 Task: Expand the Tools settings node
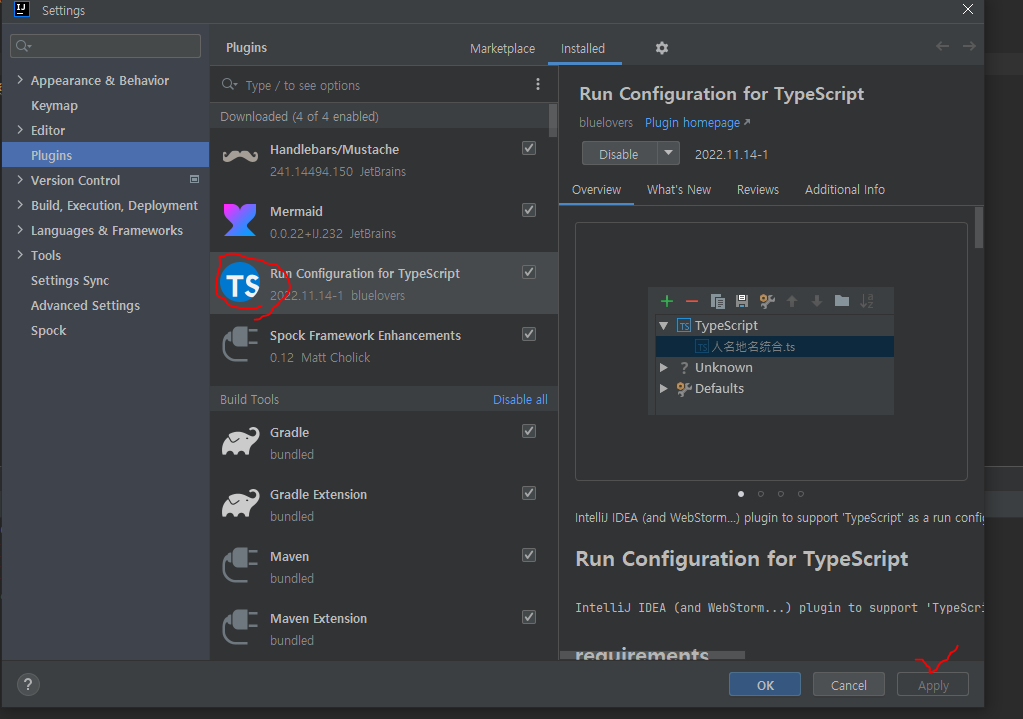(x=20, y=254)
